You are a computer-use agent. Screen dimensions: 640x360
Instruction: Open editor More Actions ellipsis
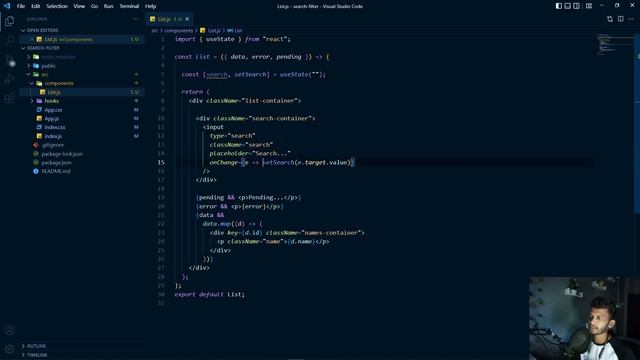(631, 19)
